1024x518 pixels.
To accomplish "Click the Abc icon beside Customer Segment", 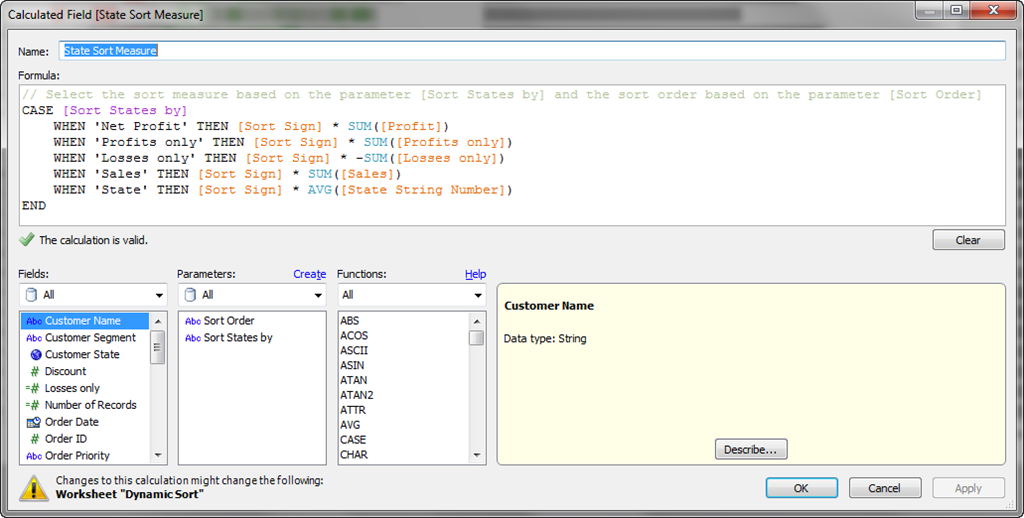I will point(34,338).
